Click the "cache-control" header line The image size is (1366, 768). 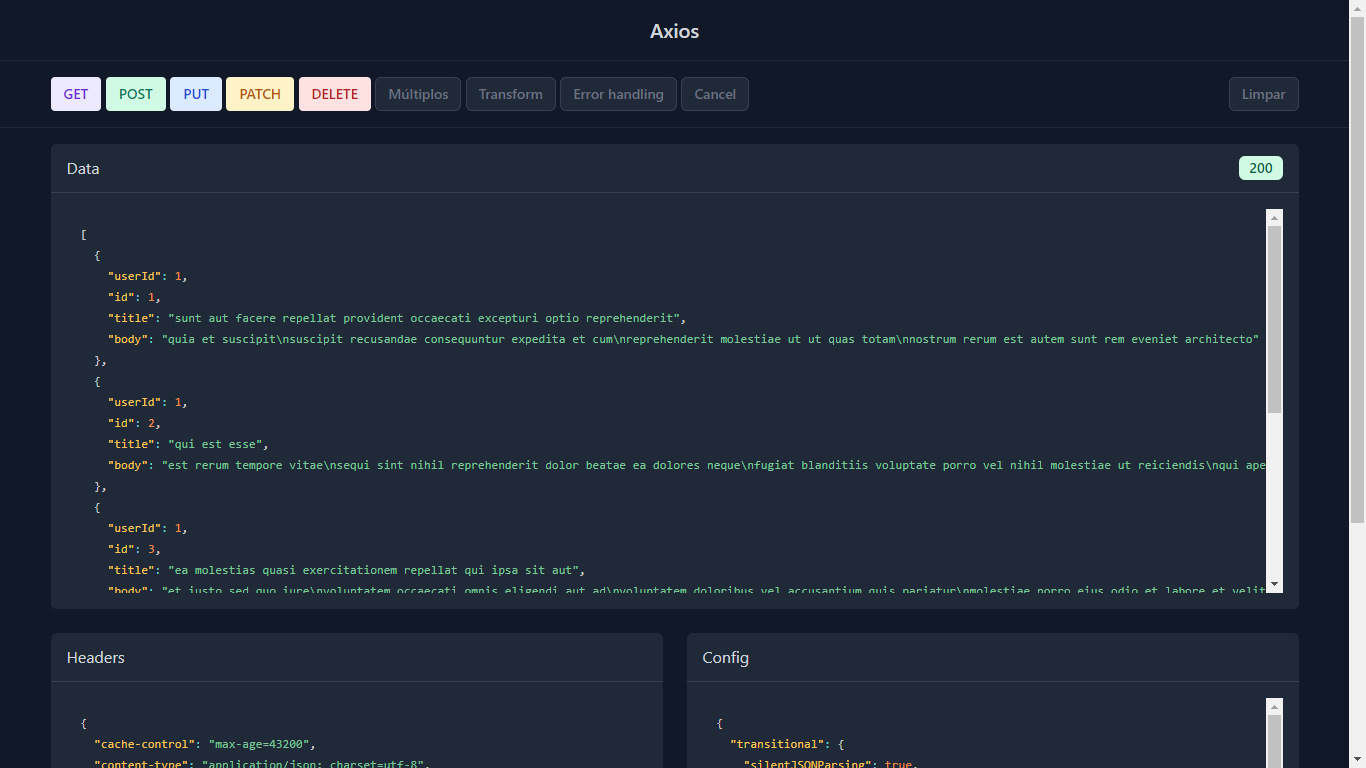205,744
